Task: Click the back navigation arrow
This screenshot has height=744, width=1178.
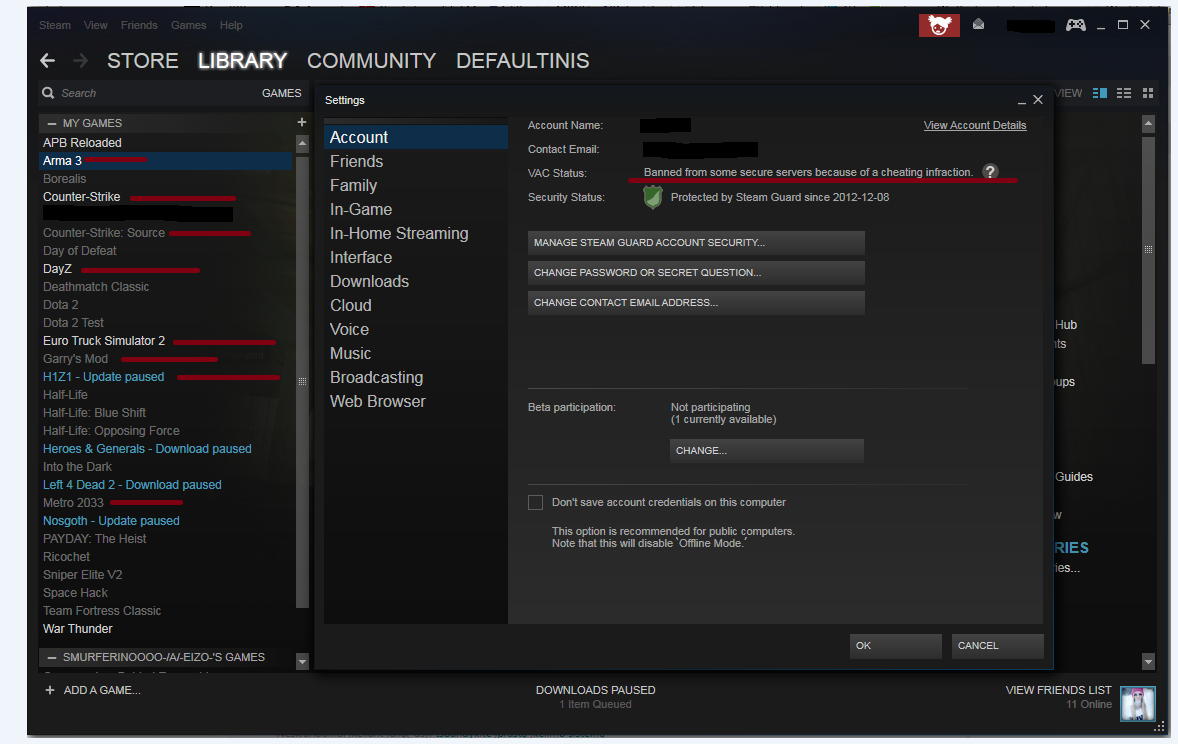Action: click(x=48, y=61)
